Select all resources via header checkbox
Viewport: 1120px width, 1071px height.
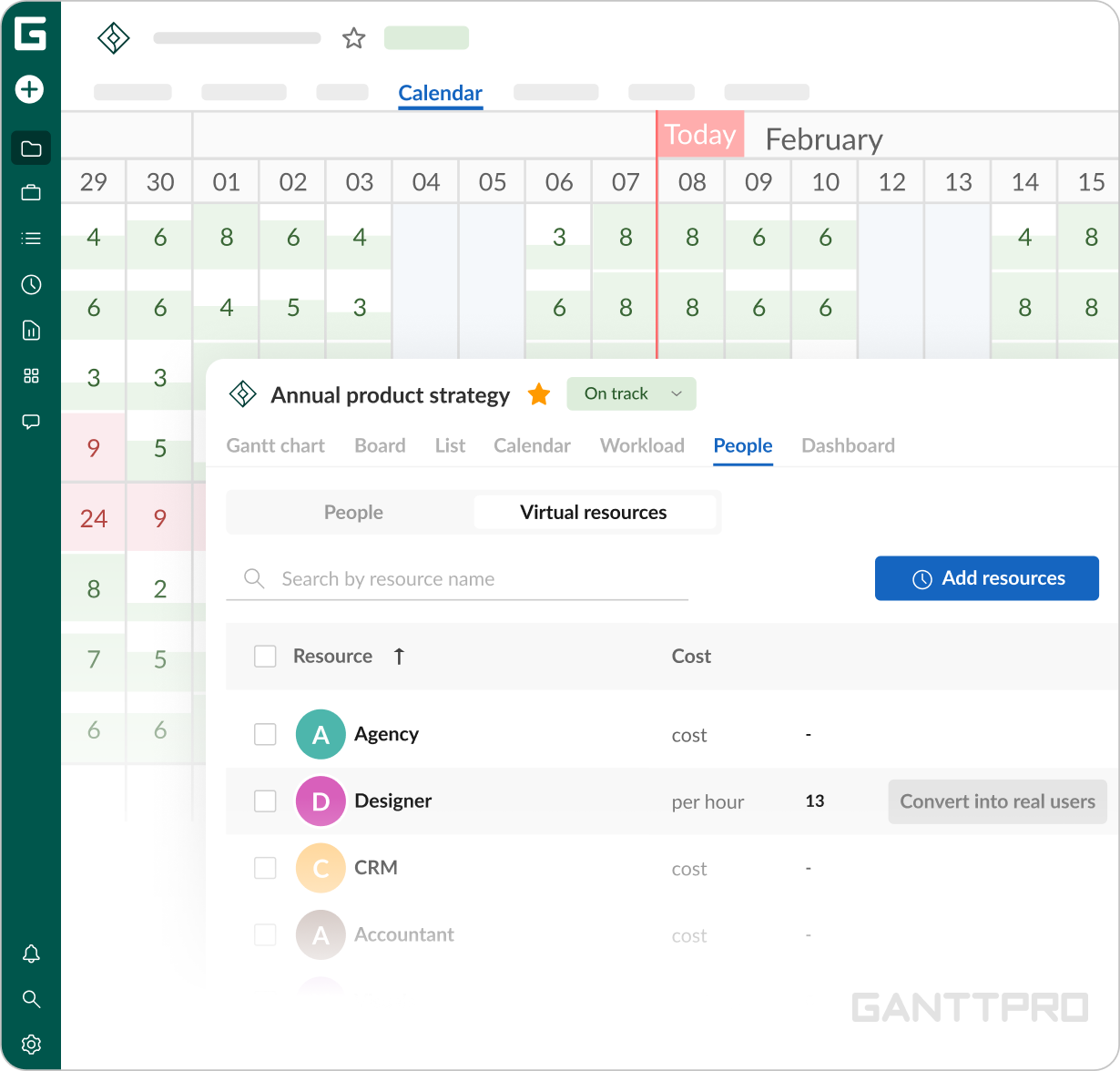[265, 656]
